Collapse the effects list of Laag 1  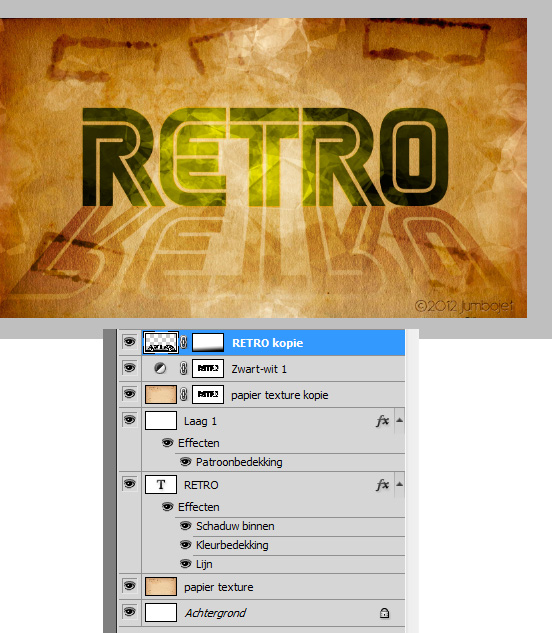(399, 420)
